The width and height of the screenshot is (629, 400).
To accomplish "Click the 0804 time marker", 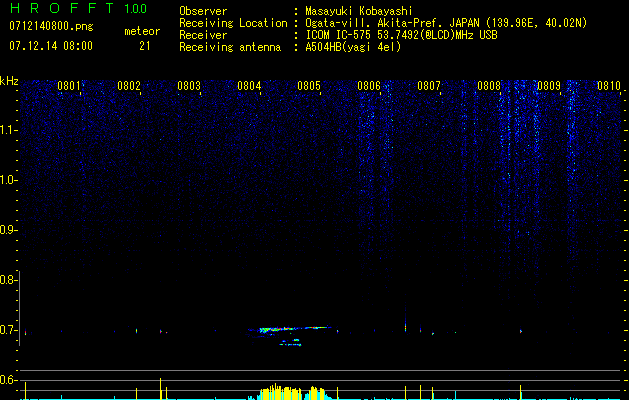I will pyautogui.click(x=249, y=86).
